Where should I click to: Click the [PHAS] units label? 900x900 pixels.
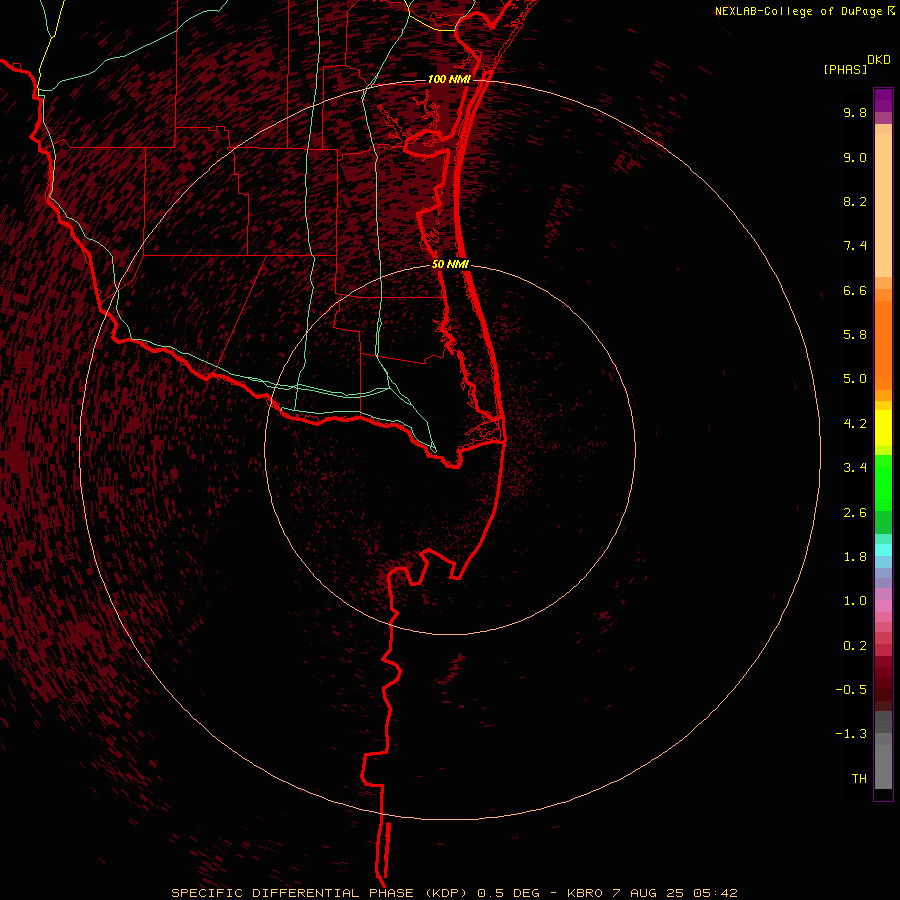[x=845, y=69]
